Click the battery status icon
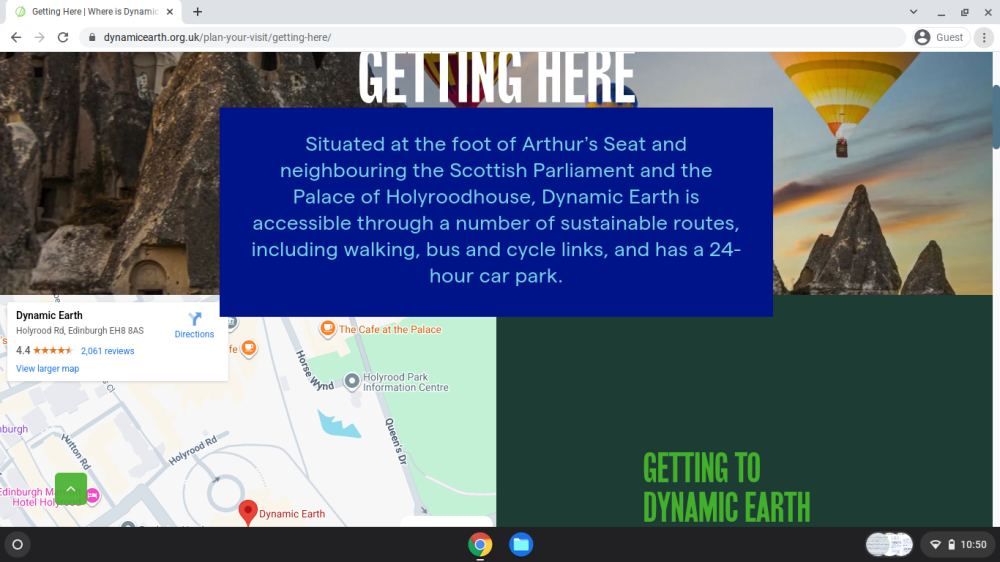 (x=952, y=545)
